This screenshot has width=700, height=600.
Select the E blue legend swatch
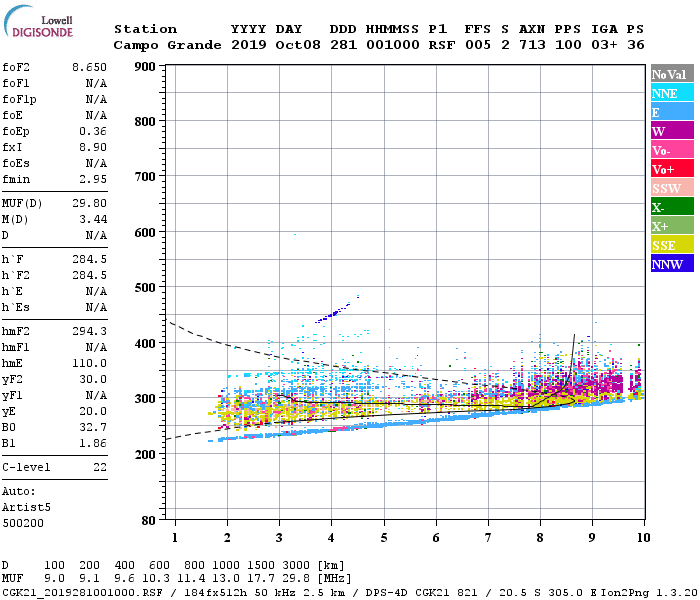tap(672, 112)
